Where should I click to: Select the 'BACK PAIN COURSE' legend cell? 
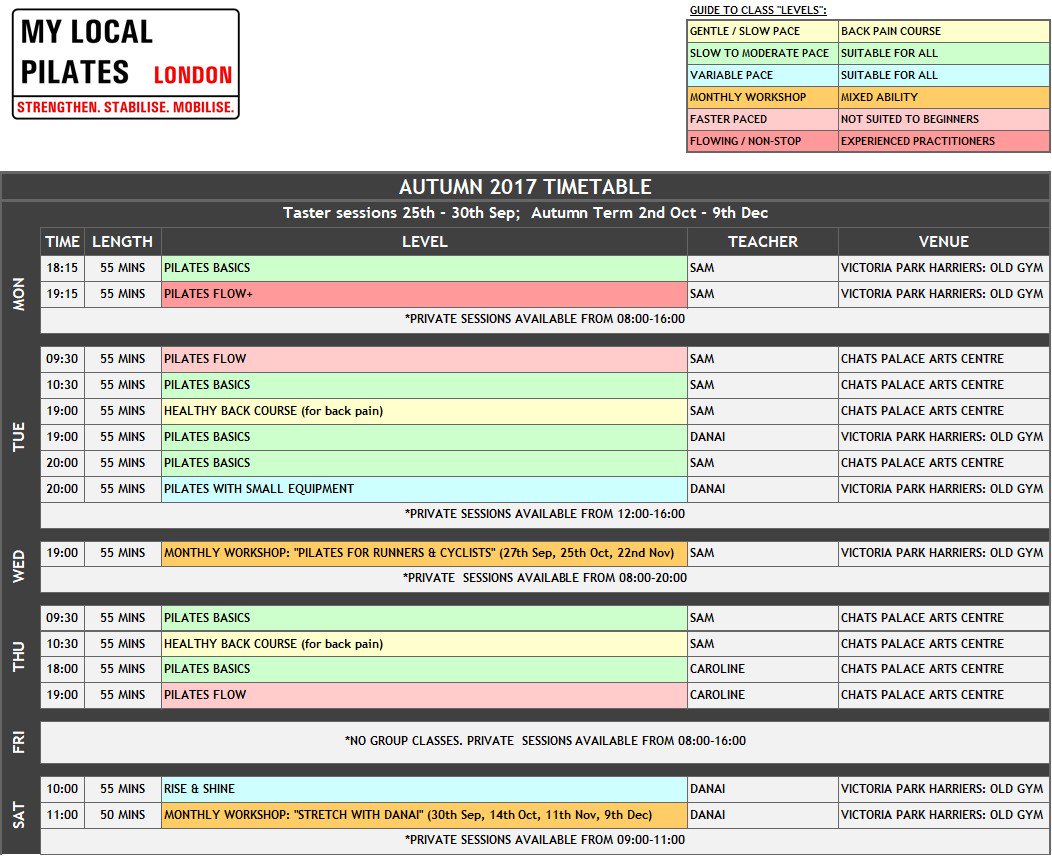[944, 32]
